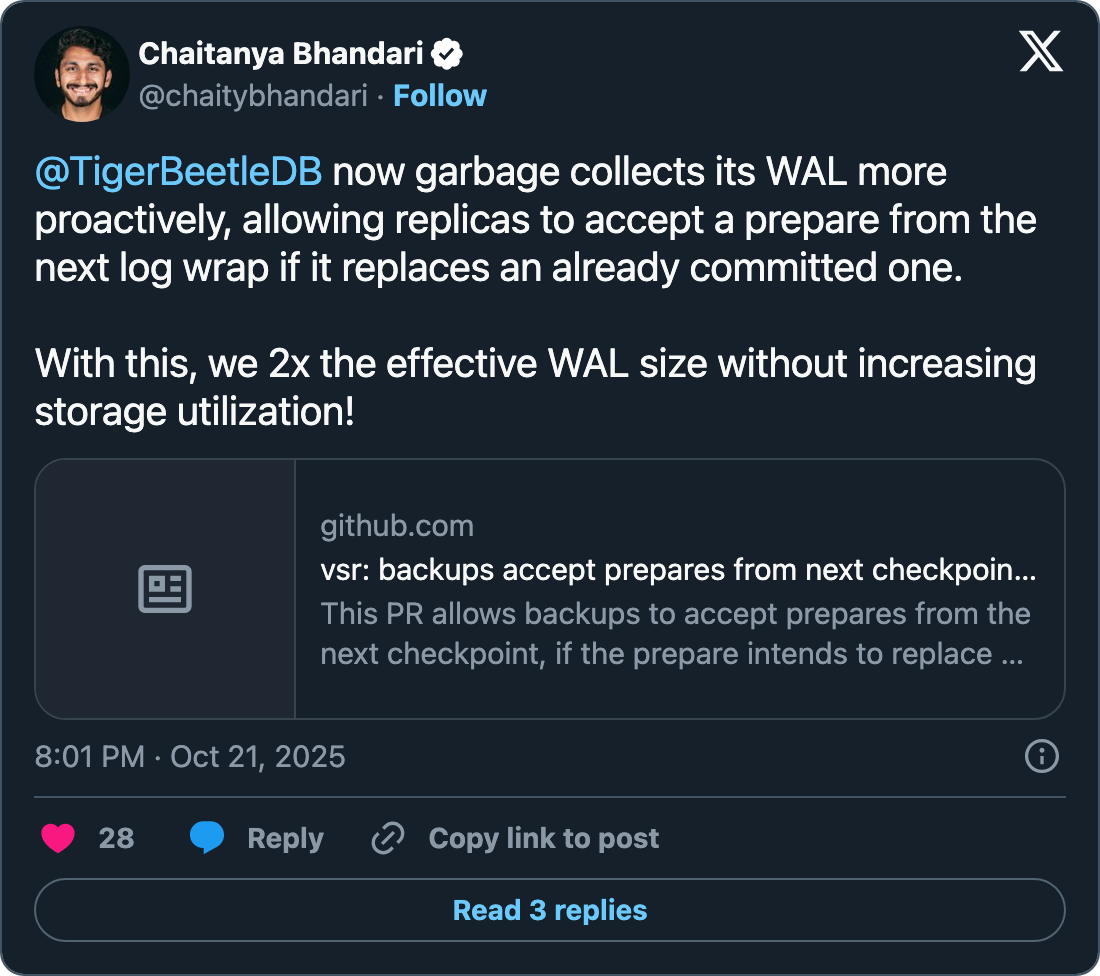Follow the tweet author
This screenshot has width=1100, height=976.
(440, 96)
